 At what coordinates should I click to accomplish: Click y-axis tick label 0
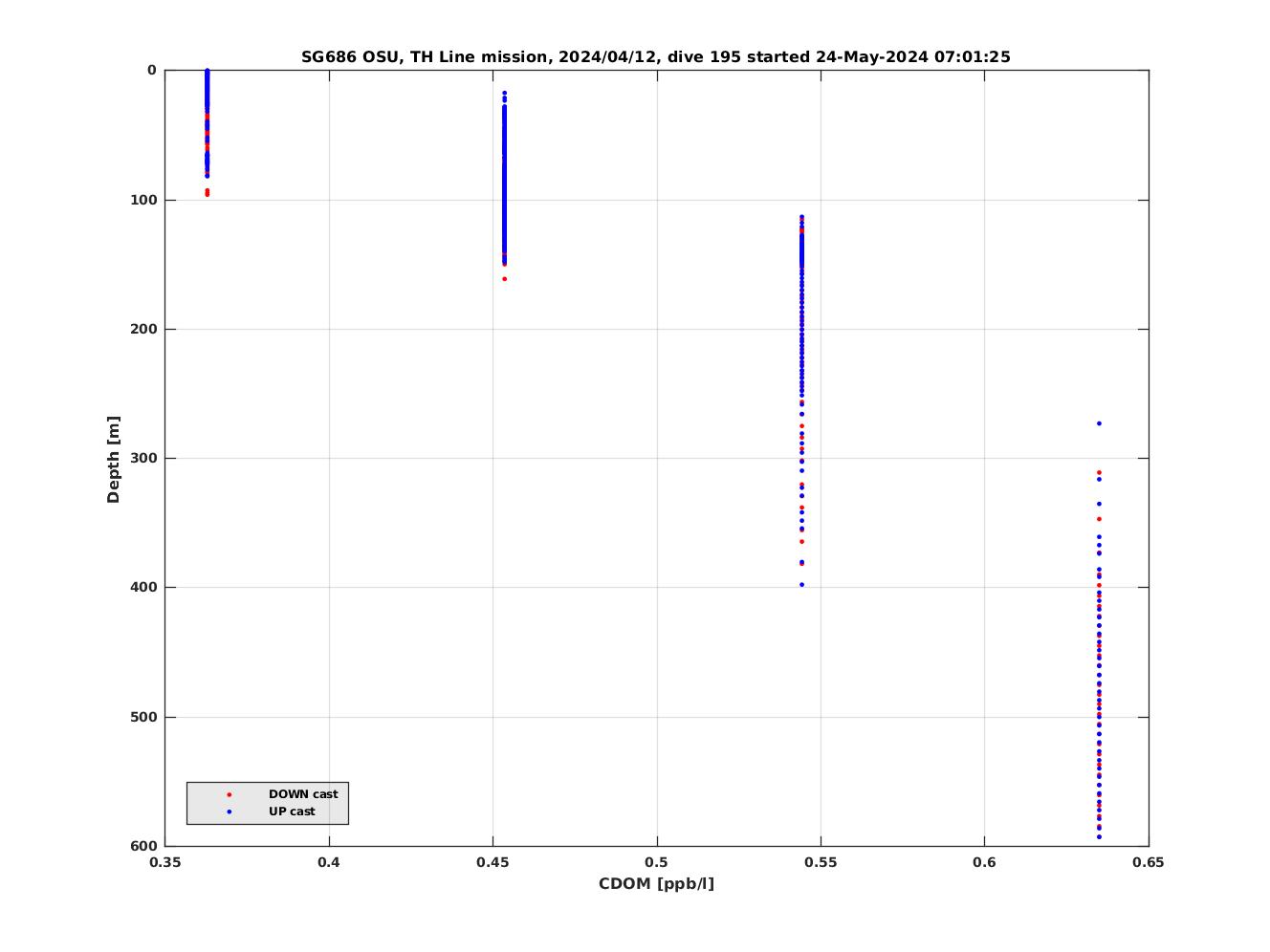pos(152,71)
